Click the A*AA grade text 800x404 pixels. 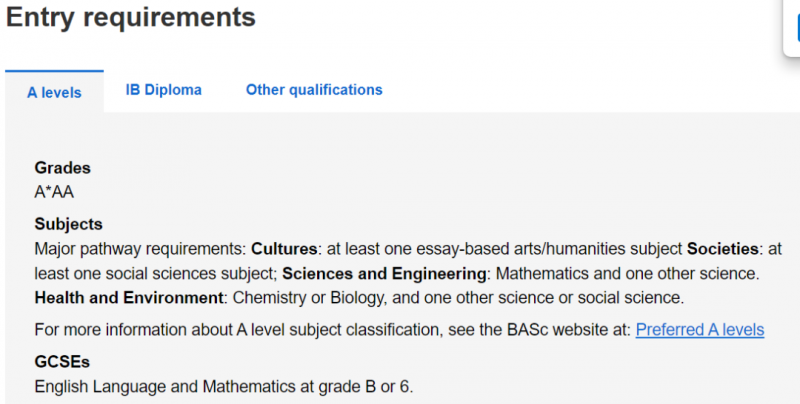(54, 192)
